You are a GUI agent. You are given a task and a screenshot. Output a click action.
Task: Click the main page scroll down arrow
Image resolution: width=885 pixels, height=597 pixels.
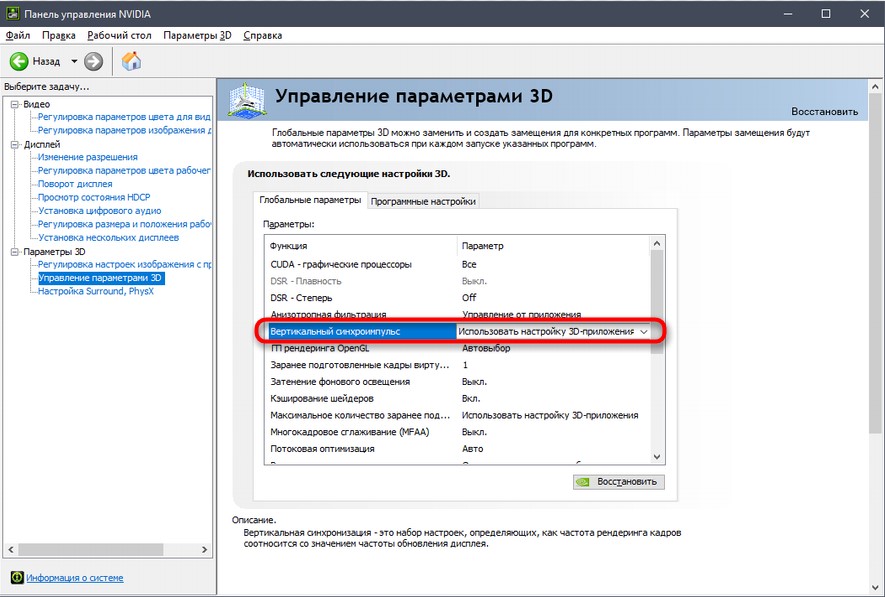875,587
